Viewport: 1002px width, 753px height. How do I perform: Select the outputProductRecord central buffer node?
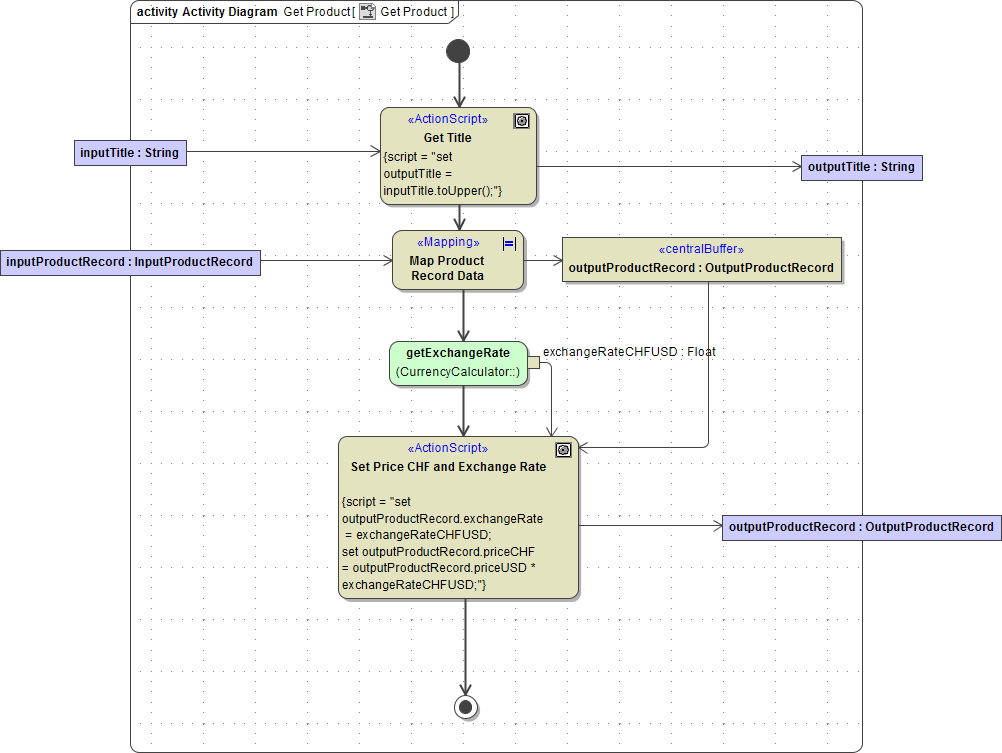[x=701, y=259]
